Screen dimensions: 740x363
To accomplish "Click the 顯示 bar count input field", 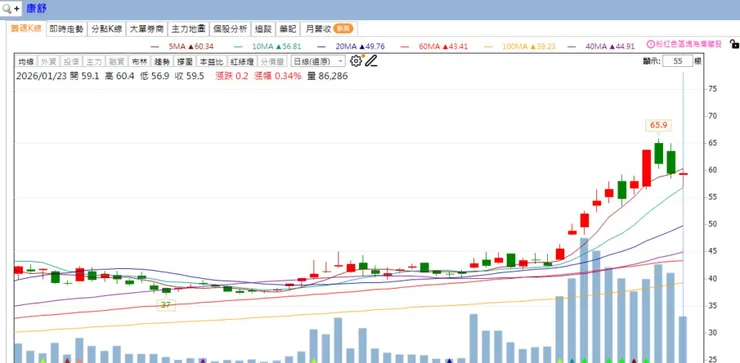I will pyautogui.click(x=677, y=61).
